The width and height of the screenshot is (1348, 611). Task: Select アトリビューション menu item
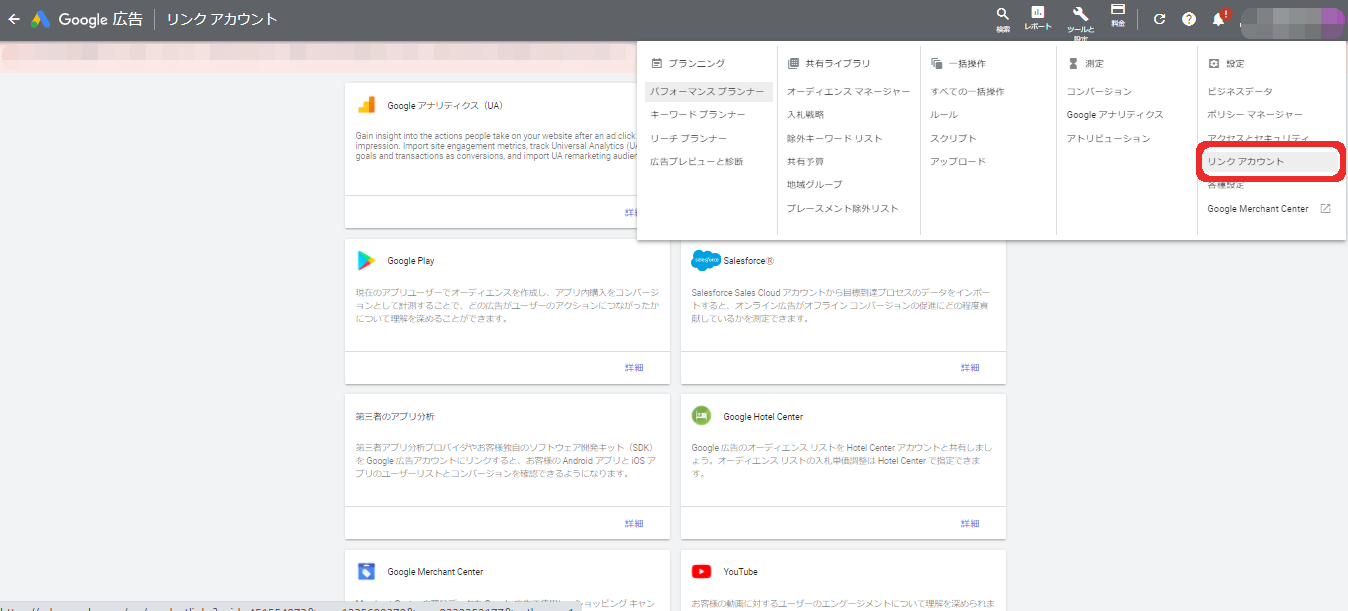(x=1109, y=138)
